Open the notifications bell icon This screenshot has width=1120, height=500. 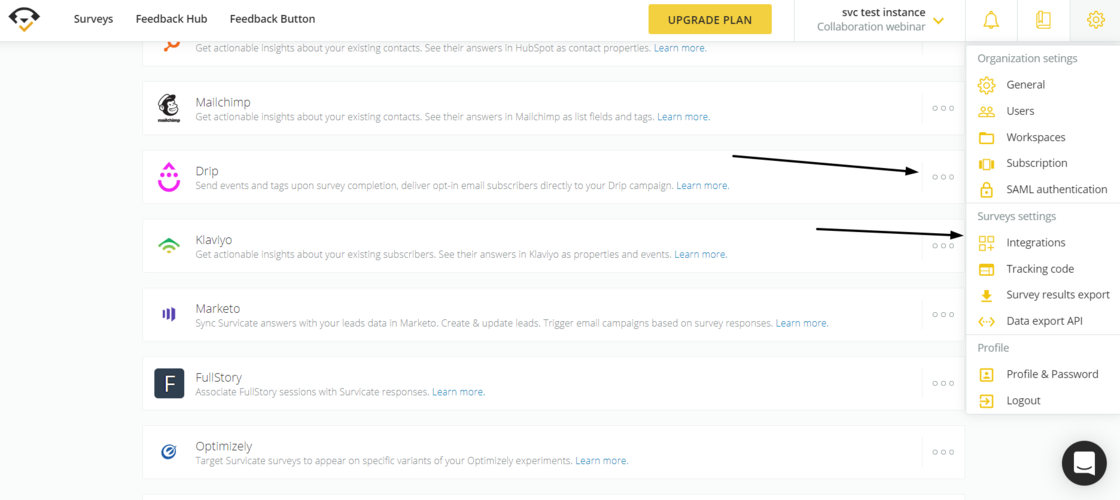(x=990, y=20)
